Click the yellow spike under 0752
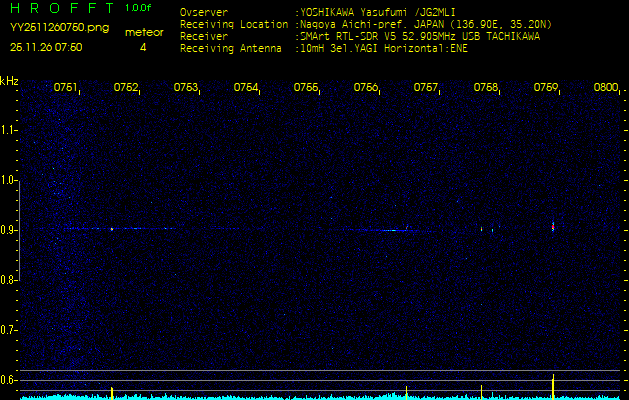 pos(112,393)
